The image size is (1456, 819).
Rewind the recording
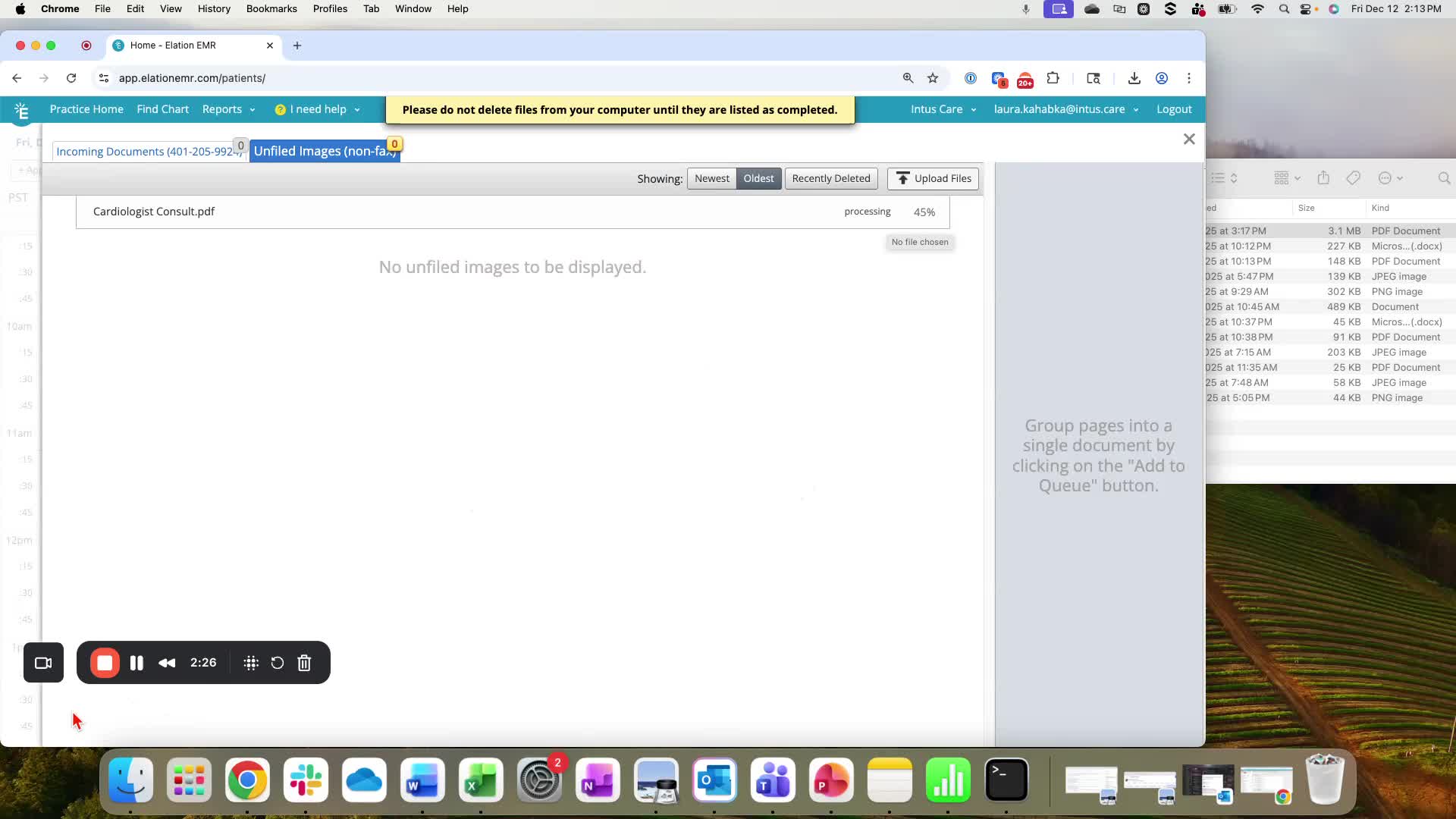pyautogui.click(x=167, y=663)
